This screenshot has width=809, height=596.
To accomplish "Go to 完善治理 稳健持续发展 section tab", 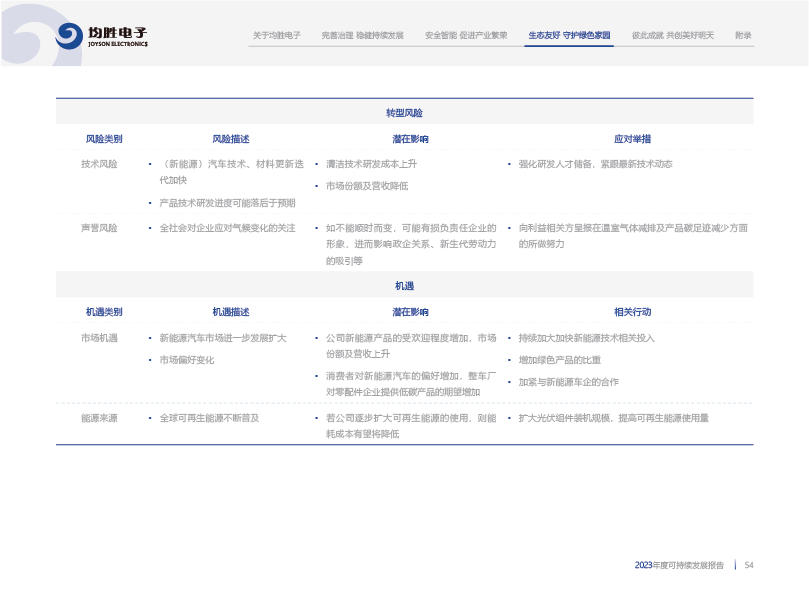I will point(363,35).
